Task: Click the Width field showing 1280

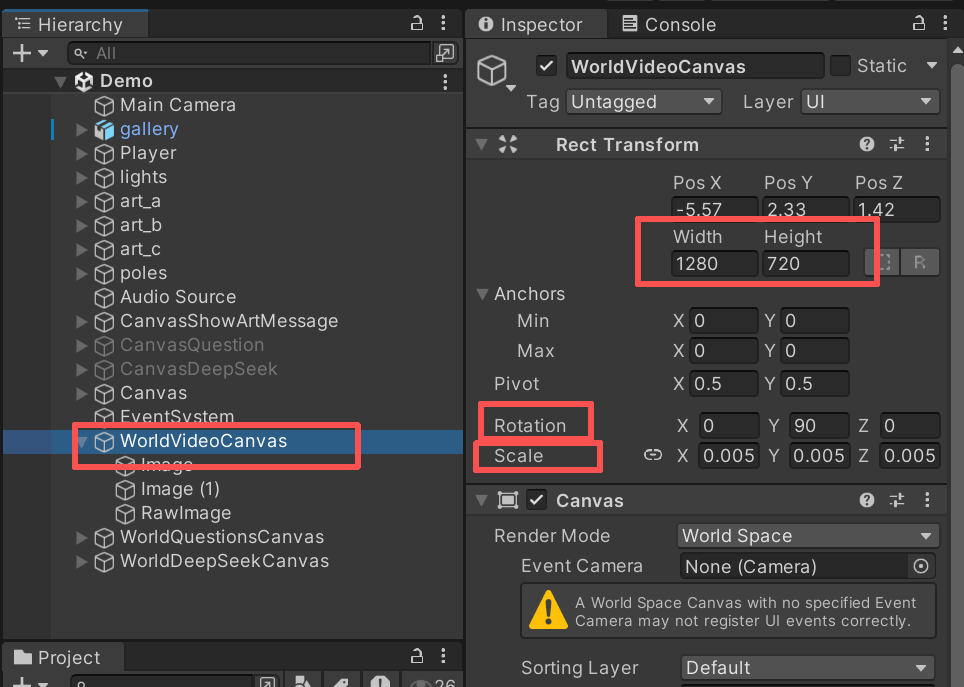Action: click(x=714, y=263)
